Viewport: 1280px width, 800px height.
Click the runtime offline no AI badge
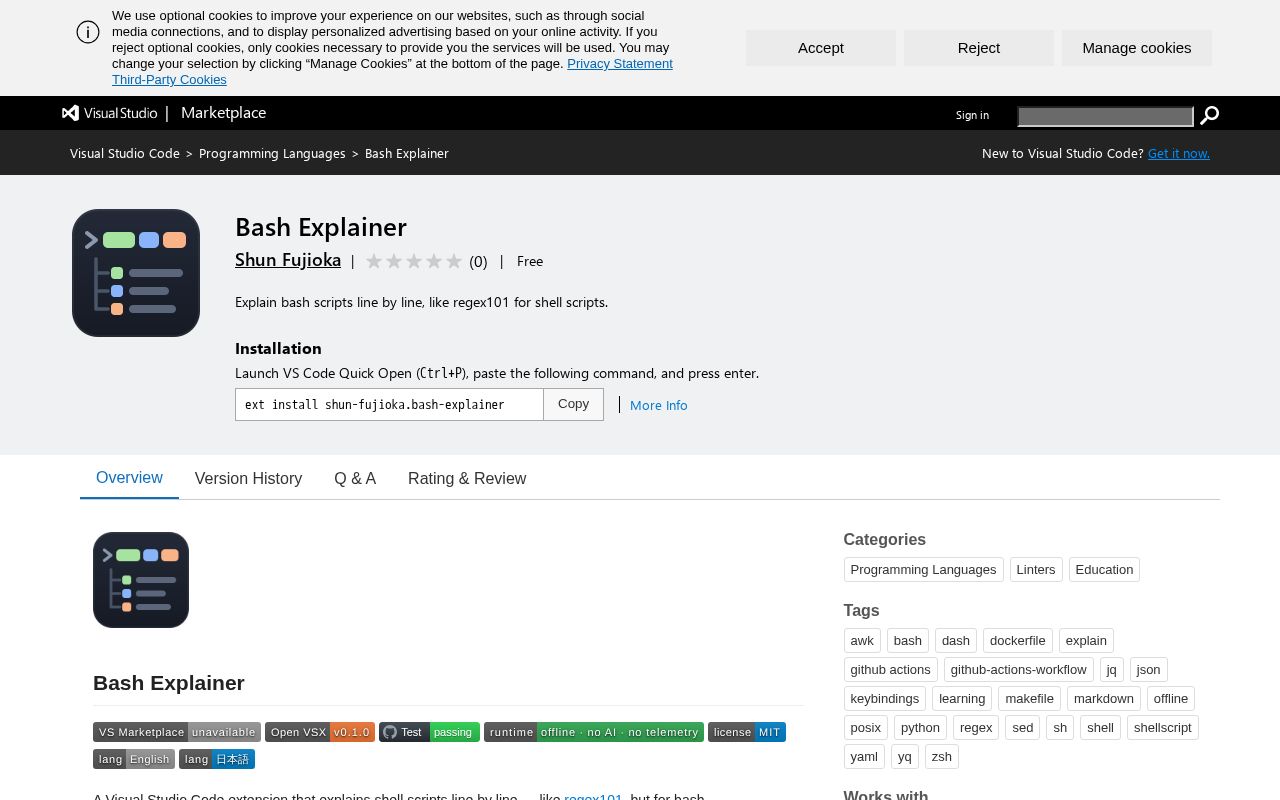pos(594,732)
